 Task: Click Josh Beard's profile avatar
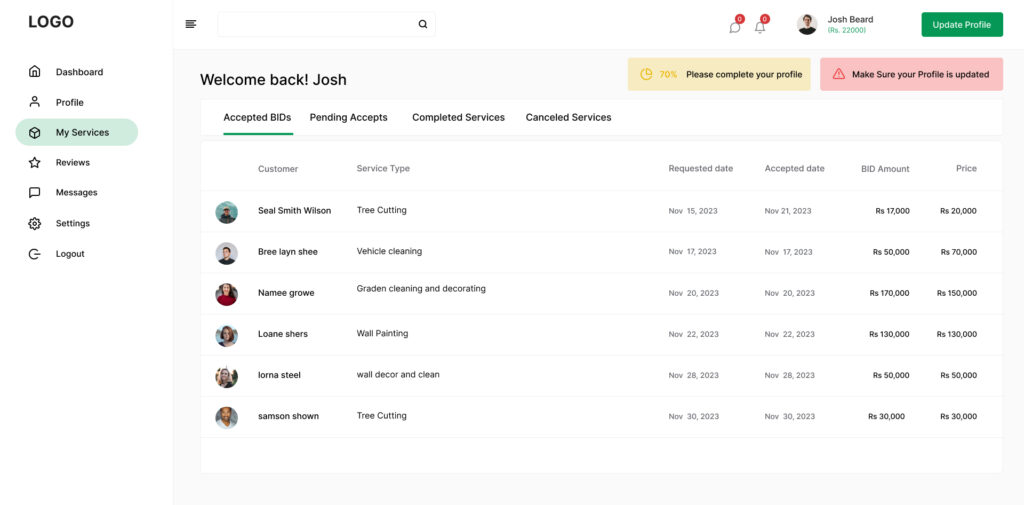point(807,24)
